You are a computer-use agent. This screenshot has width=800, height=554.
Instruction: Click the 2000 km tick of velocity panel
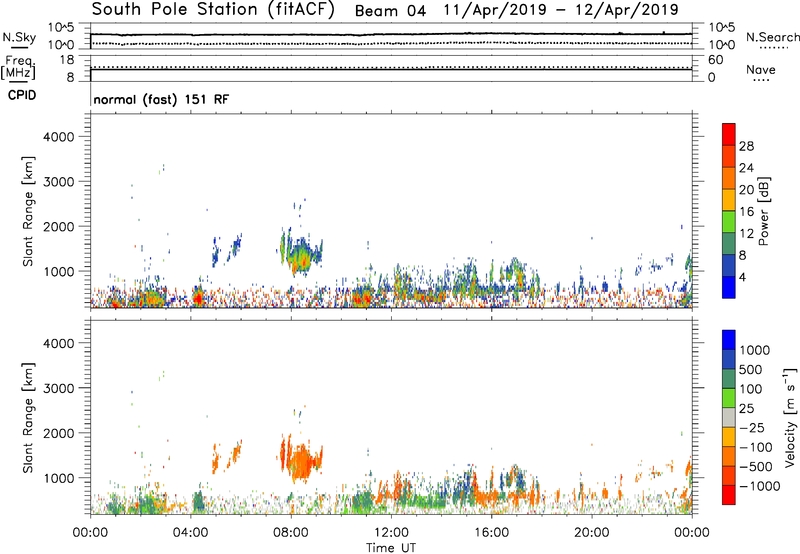click(59, 433)
